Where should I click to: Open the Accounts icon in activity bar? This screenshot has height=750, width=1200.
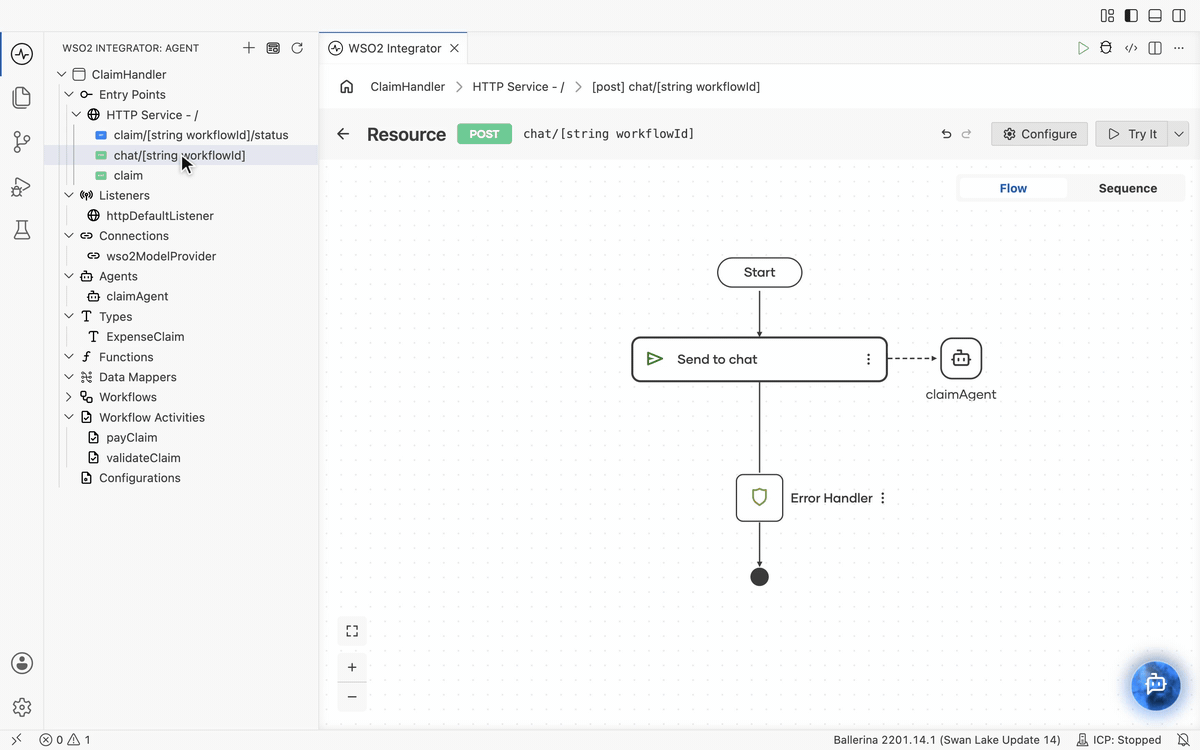pyautogui.click(x=22, y=663)
